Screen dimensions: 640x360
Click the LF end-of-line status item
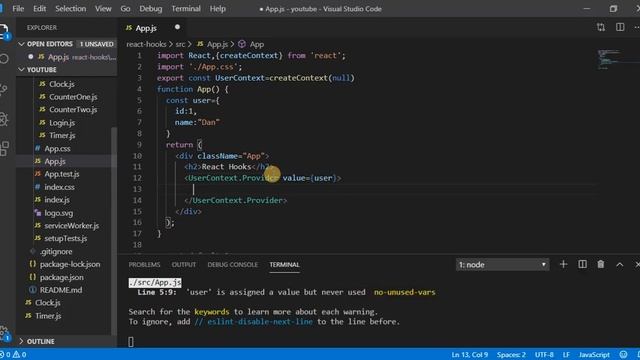click(566, 355)
